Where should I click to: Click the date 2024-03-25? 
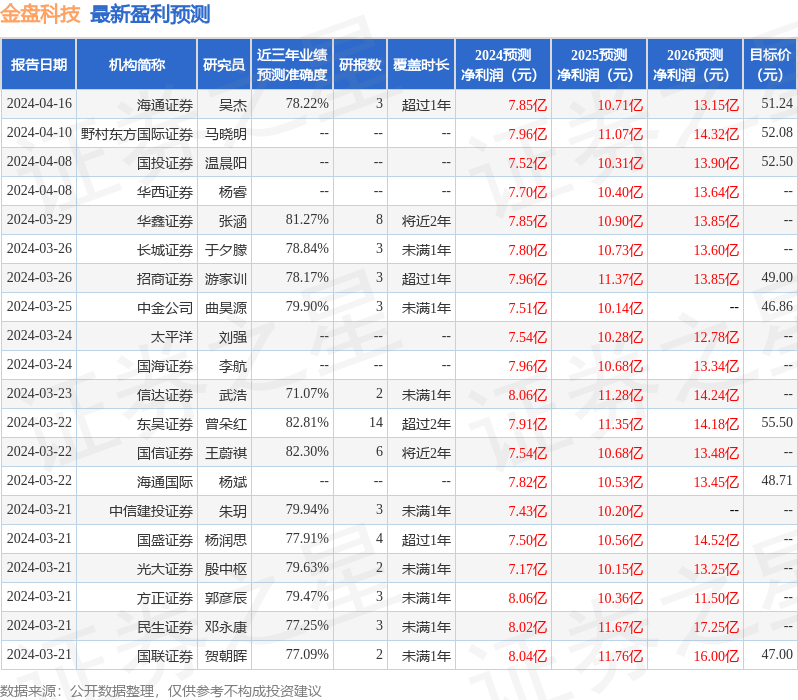[39, 306]
